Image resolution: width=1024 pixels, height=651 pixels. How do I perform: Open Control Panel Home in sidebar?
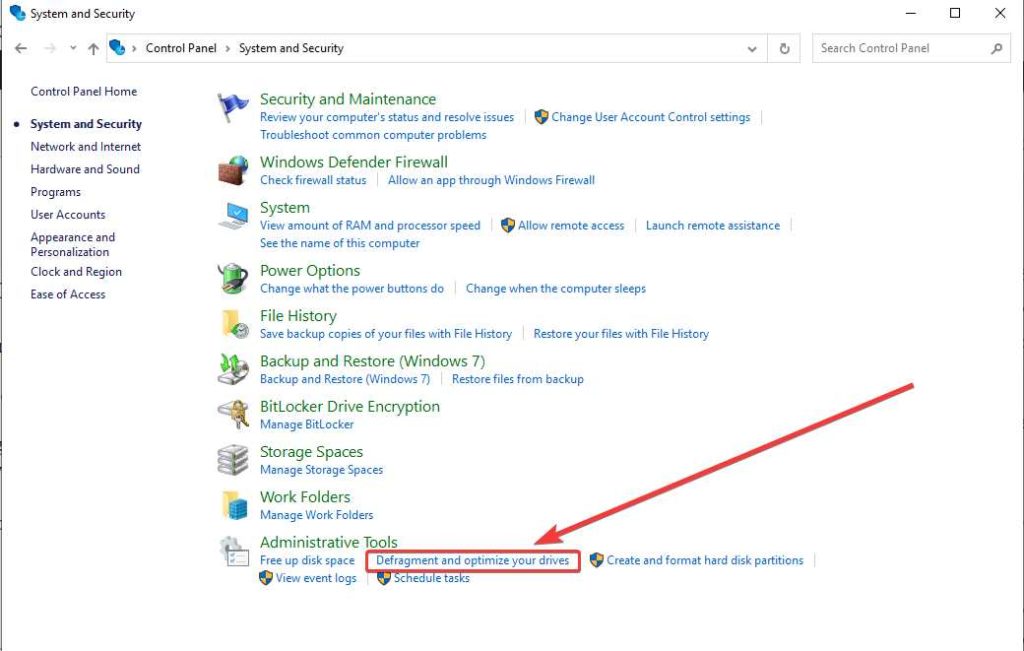tap(84, 91)
